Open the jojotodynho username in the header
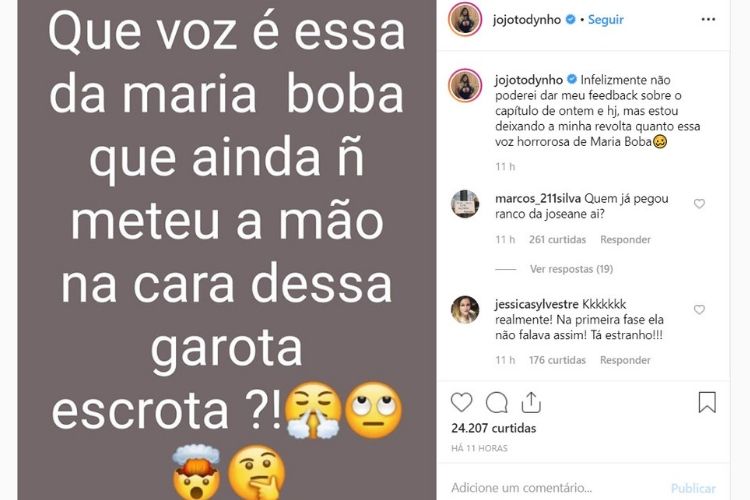The height and width of the screenshot is (500, 750). (x=527, y=20)
